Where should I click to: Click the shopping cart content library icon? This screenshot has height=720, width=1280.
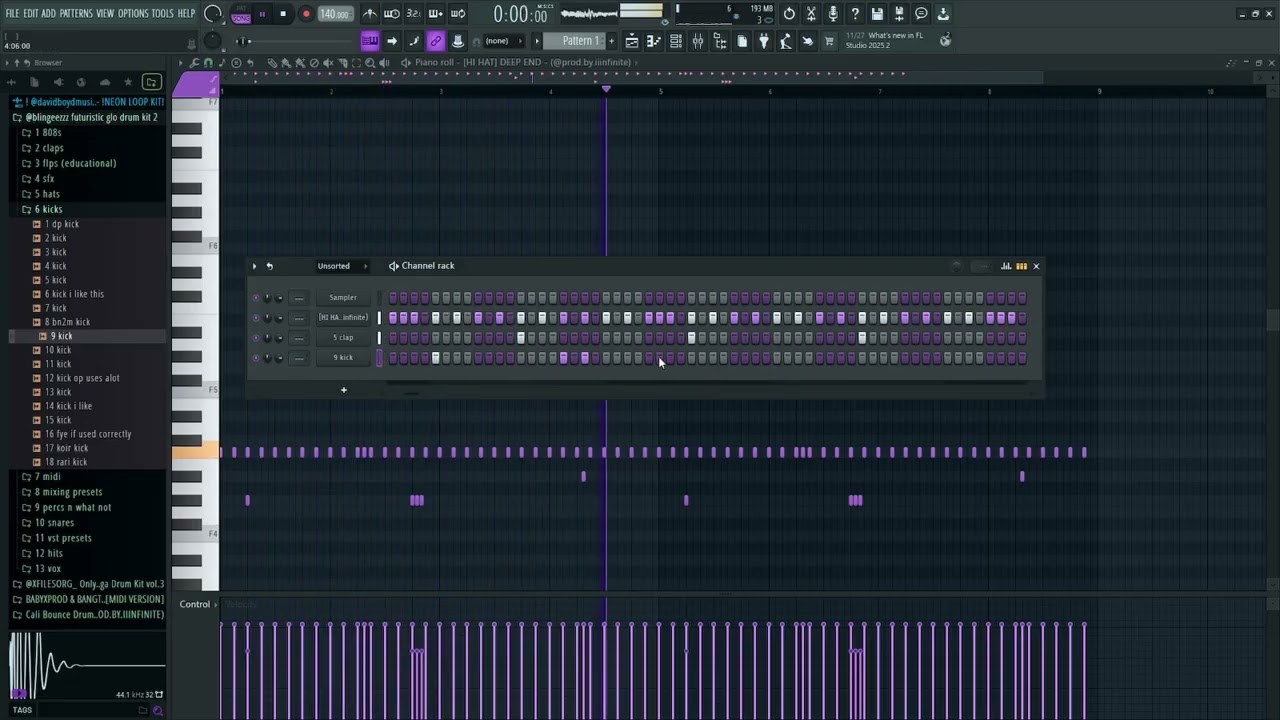click(829, 41)
